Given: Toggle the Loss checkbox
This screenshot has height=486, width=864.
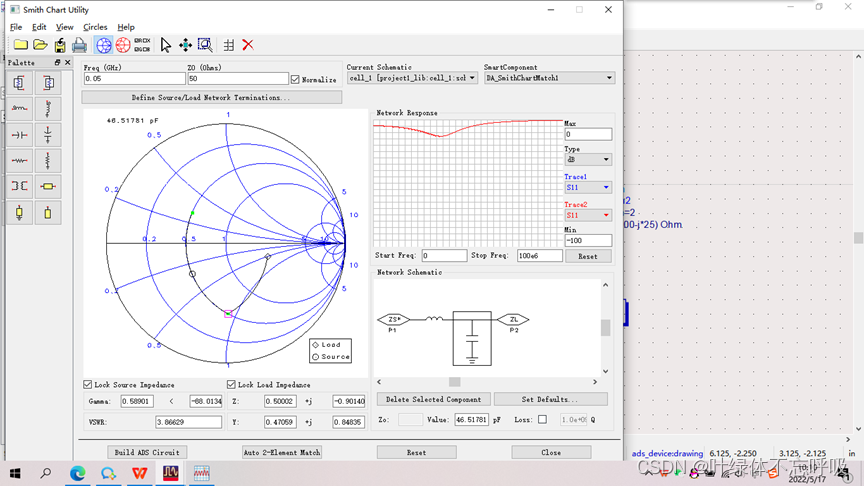Looking at the screenshot, I should pos(542,420).
